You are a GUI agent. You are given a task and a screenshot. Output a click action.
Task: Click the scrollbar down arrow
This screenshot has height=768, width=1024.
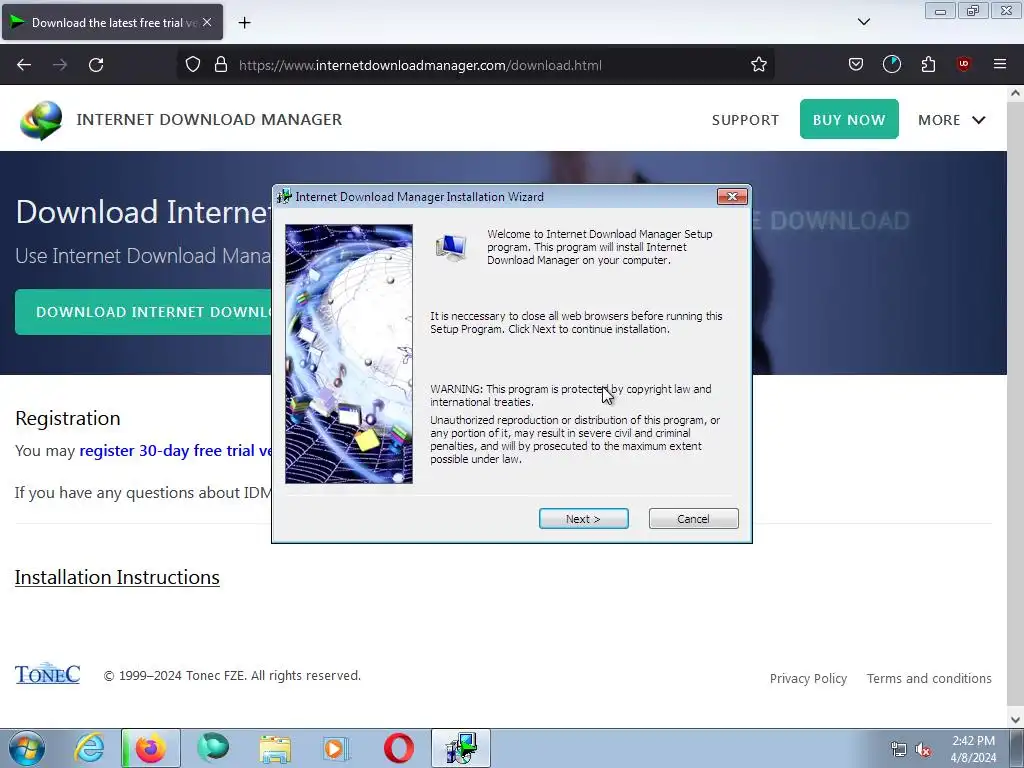tap(1015, 720)
